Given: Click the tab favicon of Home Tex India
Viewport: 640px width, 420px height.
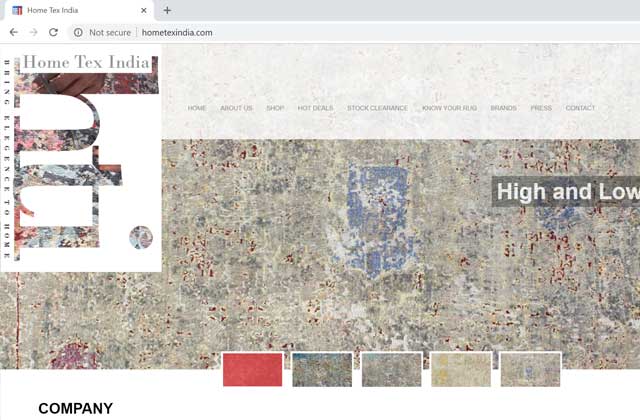Looking at the screenshot, I should pos(17,10).
